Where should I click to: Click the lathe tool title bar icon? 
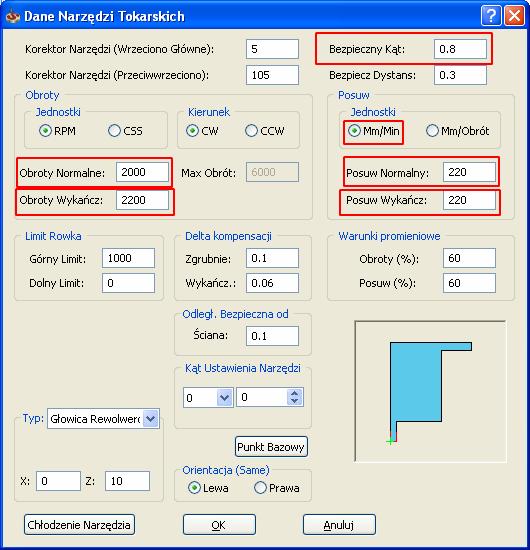tap(13, 16)
